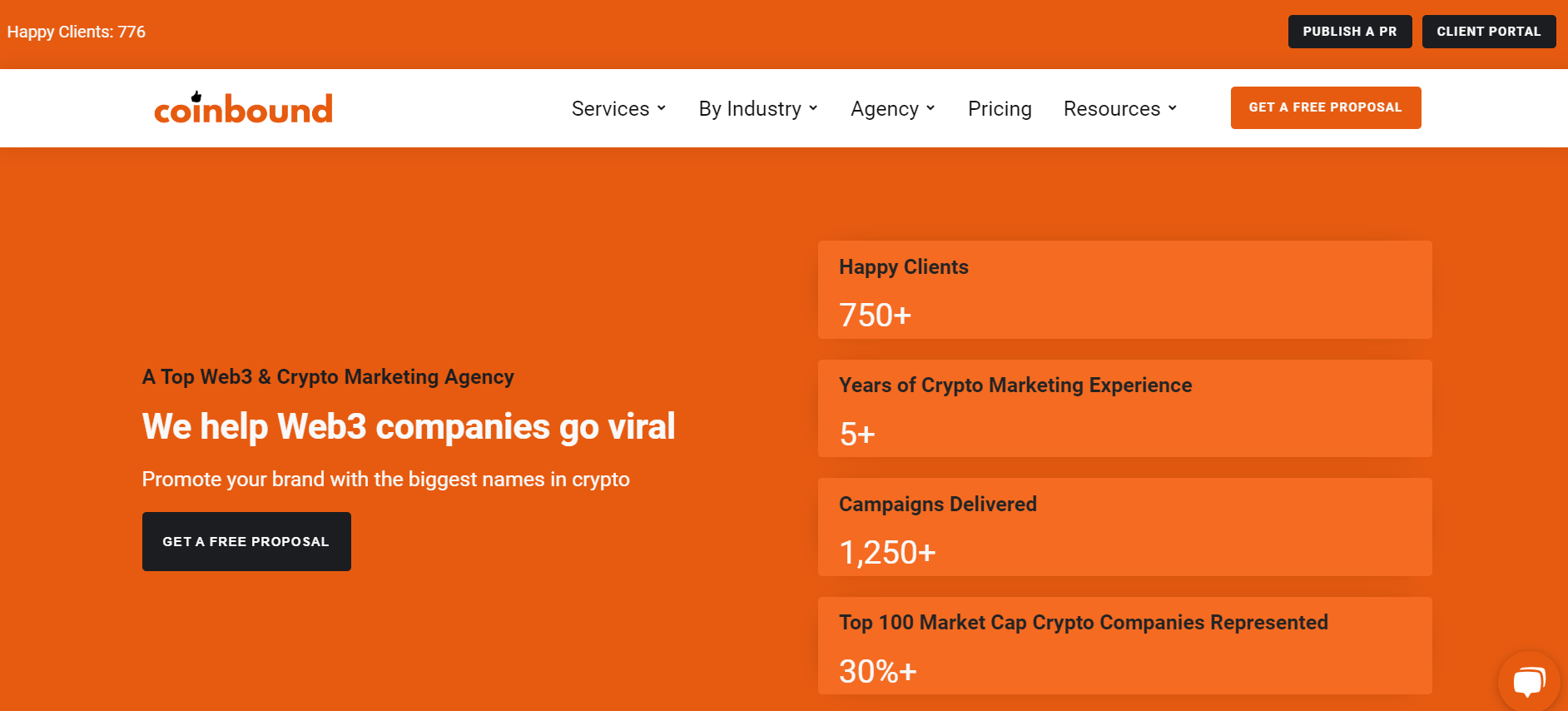The width and height of the screenshot is (1568, 711).
Task: Go to the Pricing page
Action: pyautogui.click(x=1000, y=109)
